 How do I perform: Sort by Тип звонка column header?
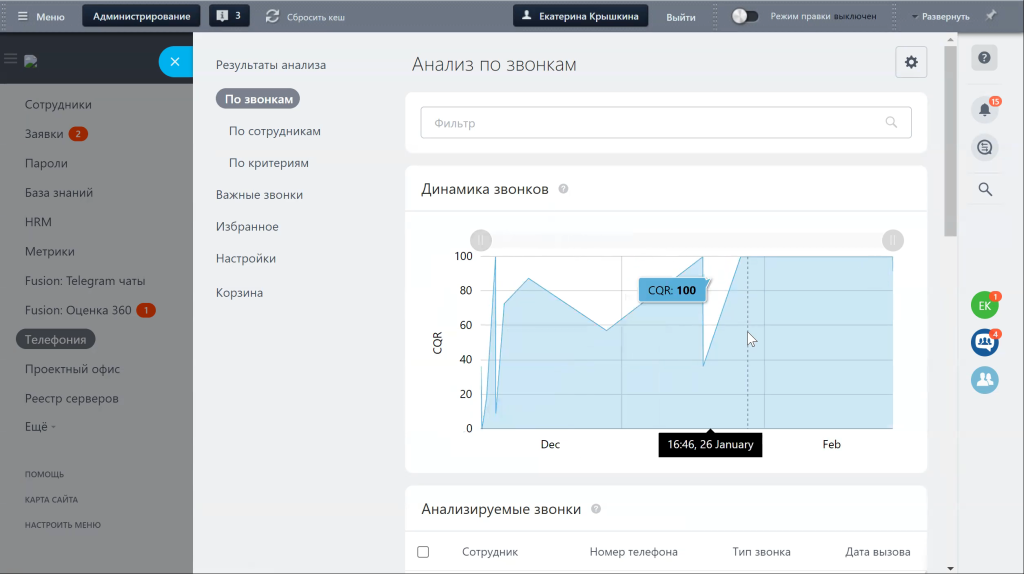tap(761, 552)
